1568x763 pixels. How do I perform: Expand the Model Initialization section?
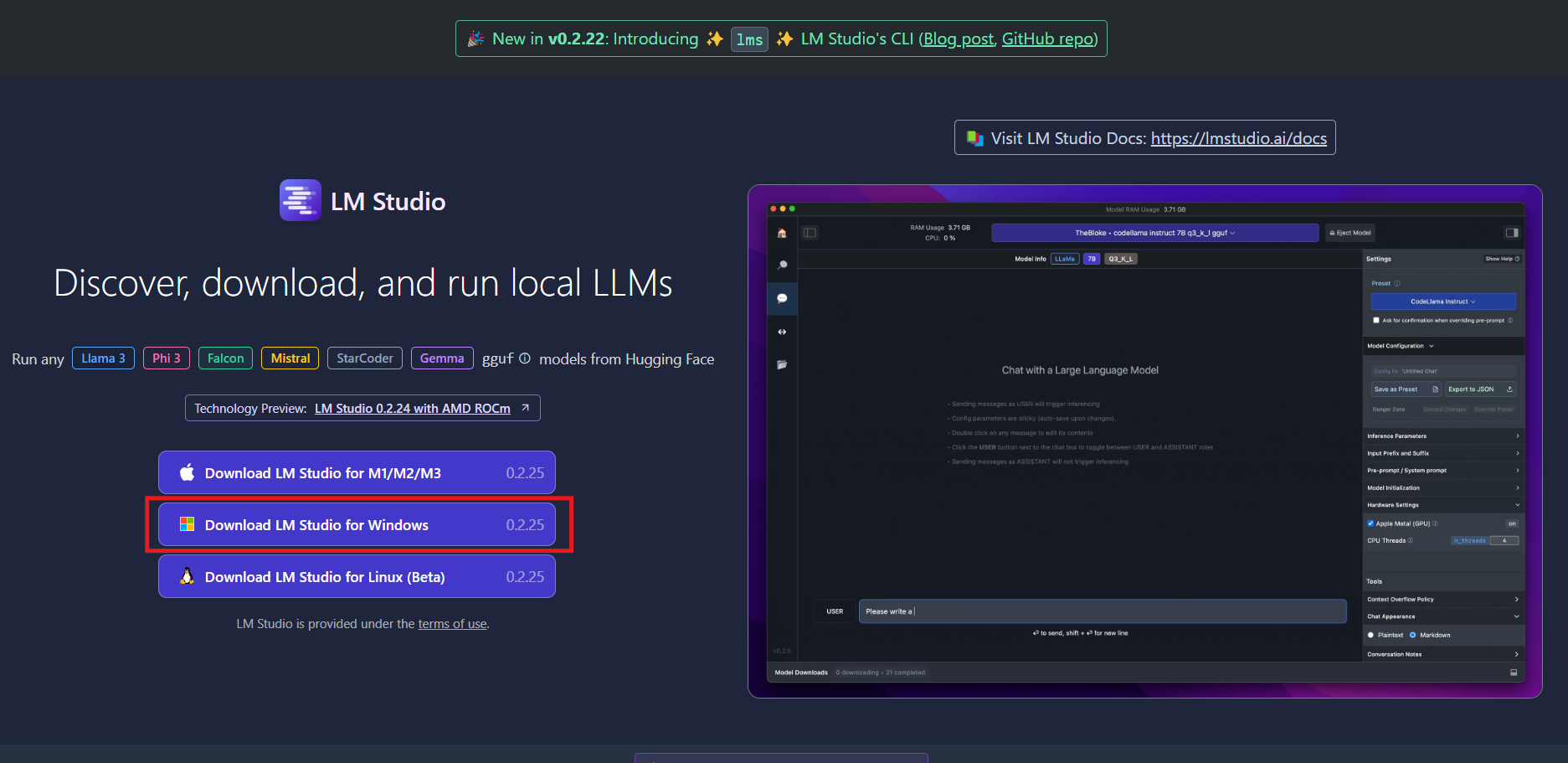coord(1443,487)
